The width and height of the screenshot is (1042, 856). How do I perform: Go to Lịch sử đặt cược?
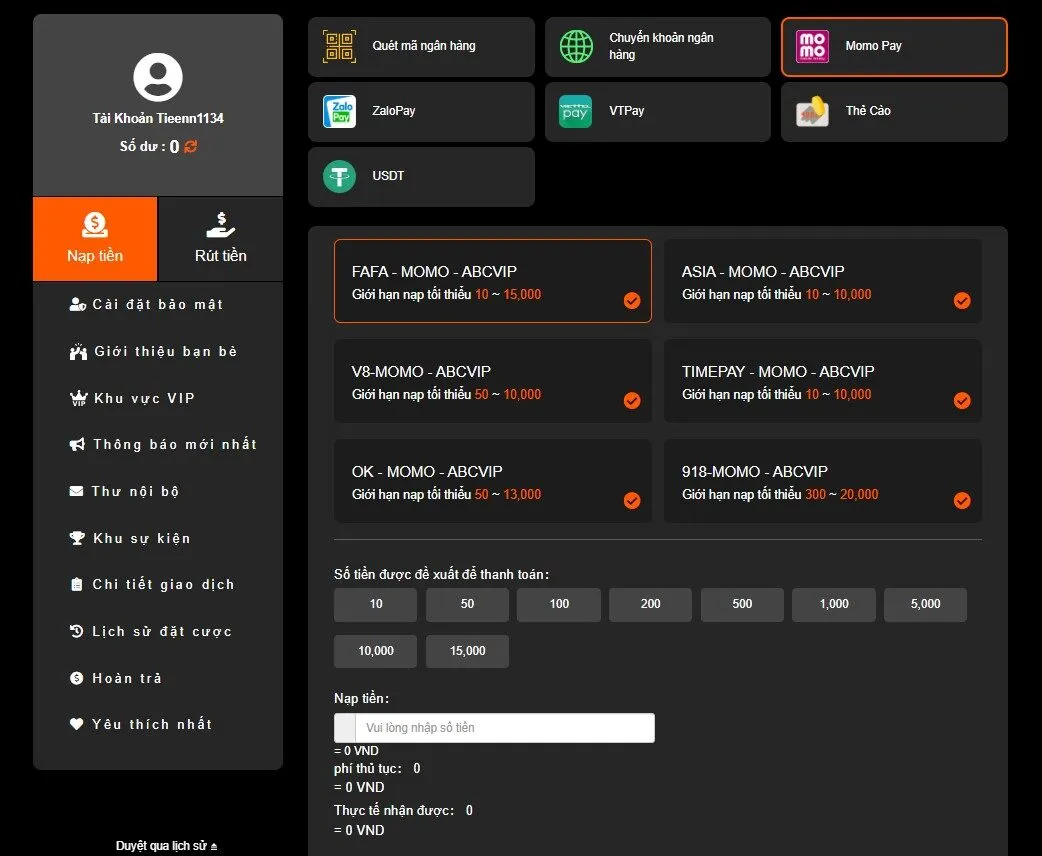[x=161, y=631]
